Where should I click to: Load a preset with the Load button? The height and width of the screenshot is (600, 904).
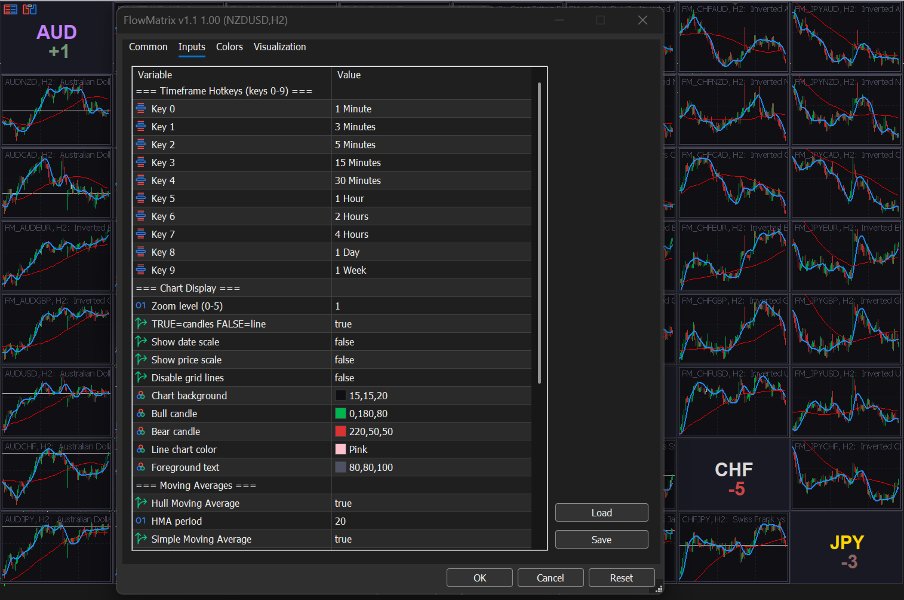click(x=601, y=512)
